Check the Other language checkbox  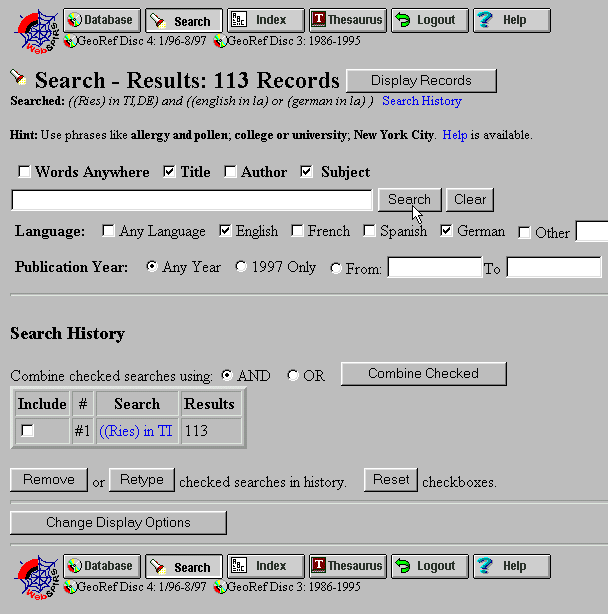(x=524, y=233)
